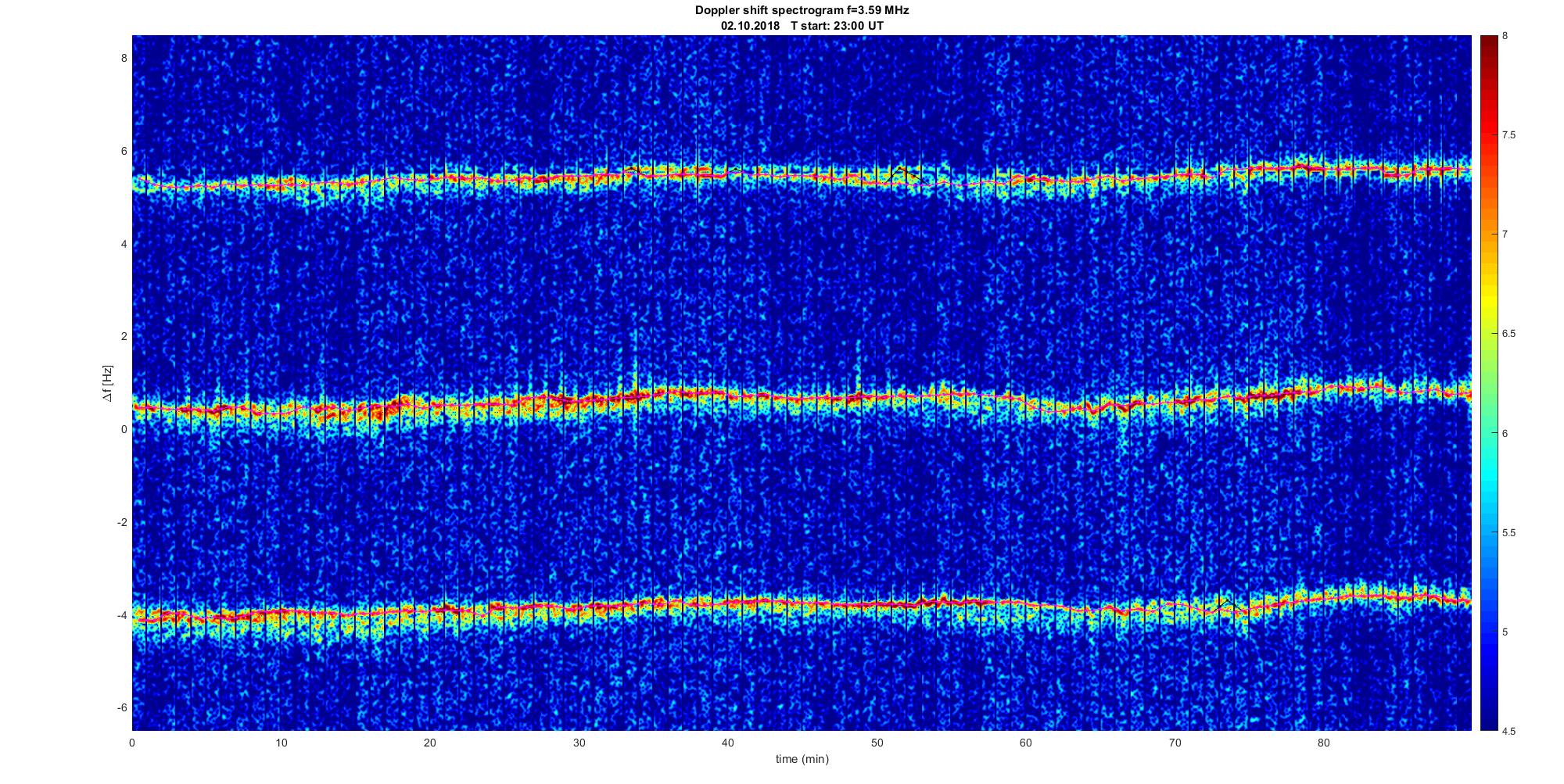The width and height of the screenshot is (1564, 784).
Task: Click the y-axis tick label 8
Action: point(124,59)
